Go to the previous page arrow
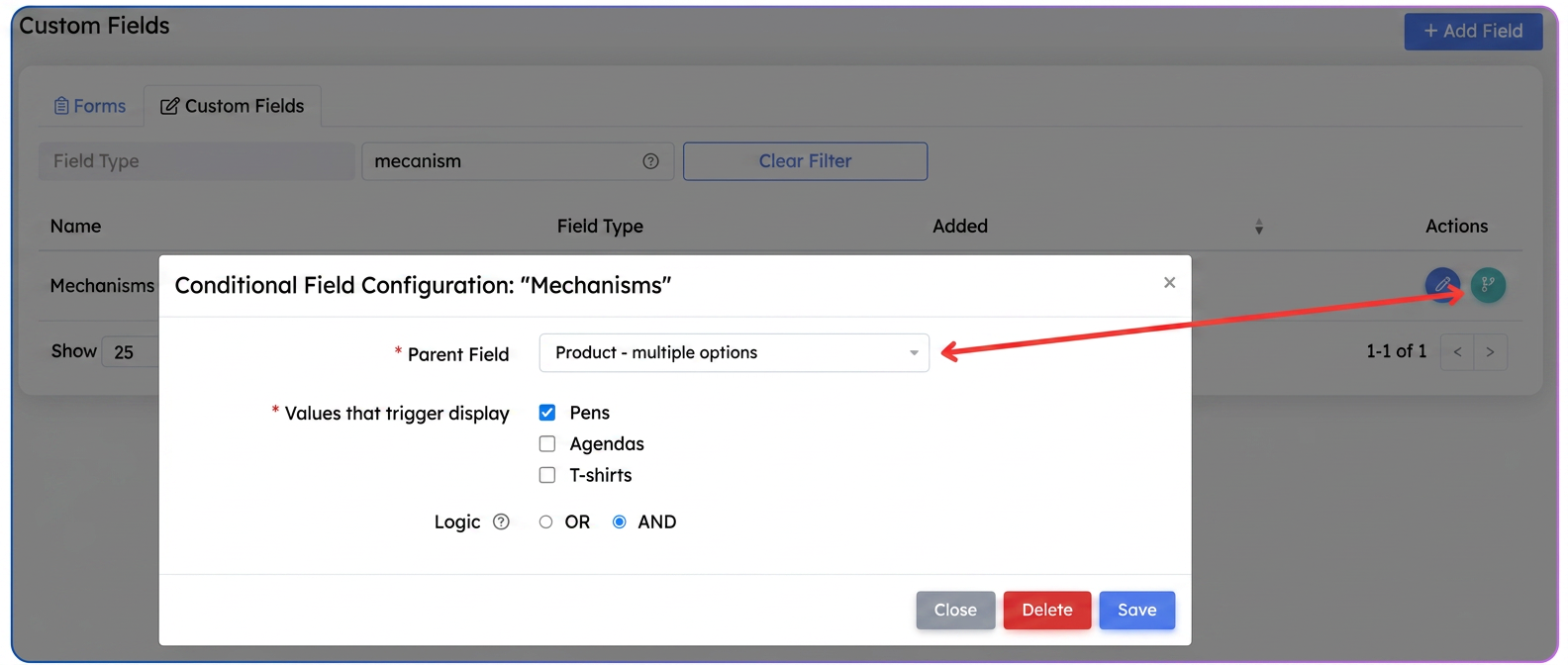This screenshot has height=665, width=1568. tap(1457, 352)
